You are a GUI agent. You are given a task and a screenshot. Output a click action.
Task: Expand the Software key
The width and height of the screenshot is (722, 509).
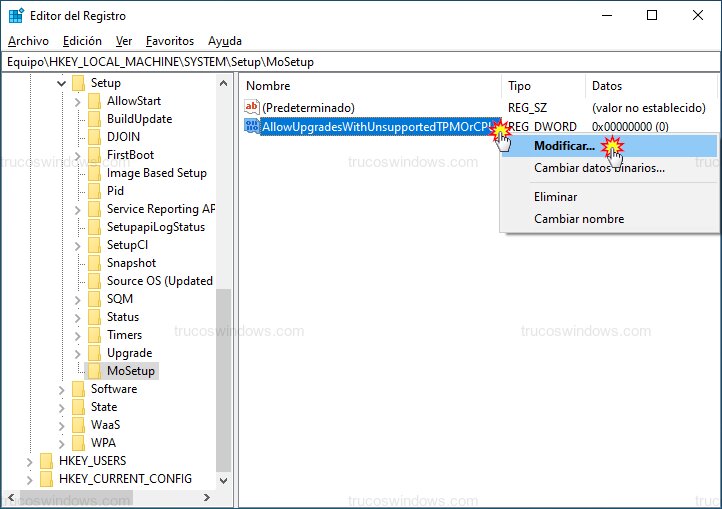(x=62, y=390)
